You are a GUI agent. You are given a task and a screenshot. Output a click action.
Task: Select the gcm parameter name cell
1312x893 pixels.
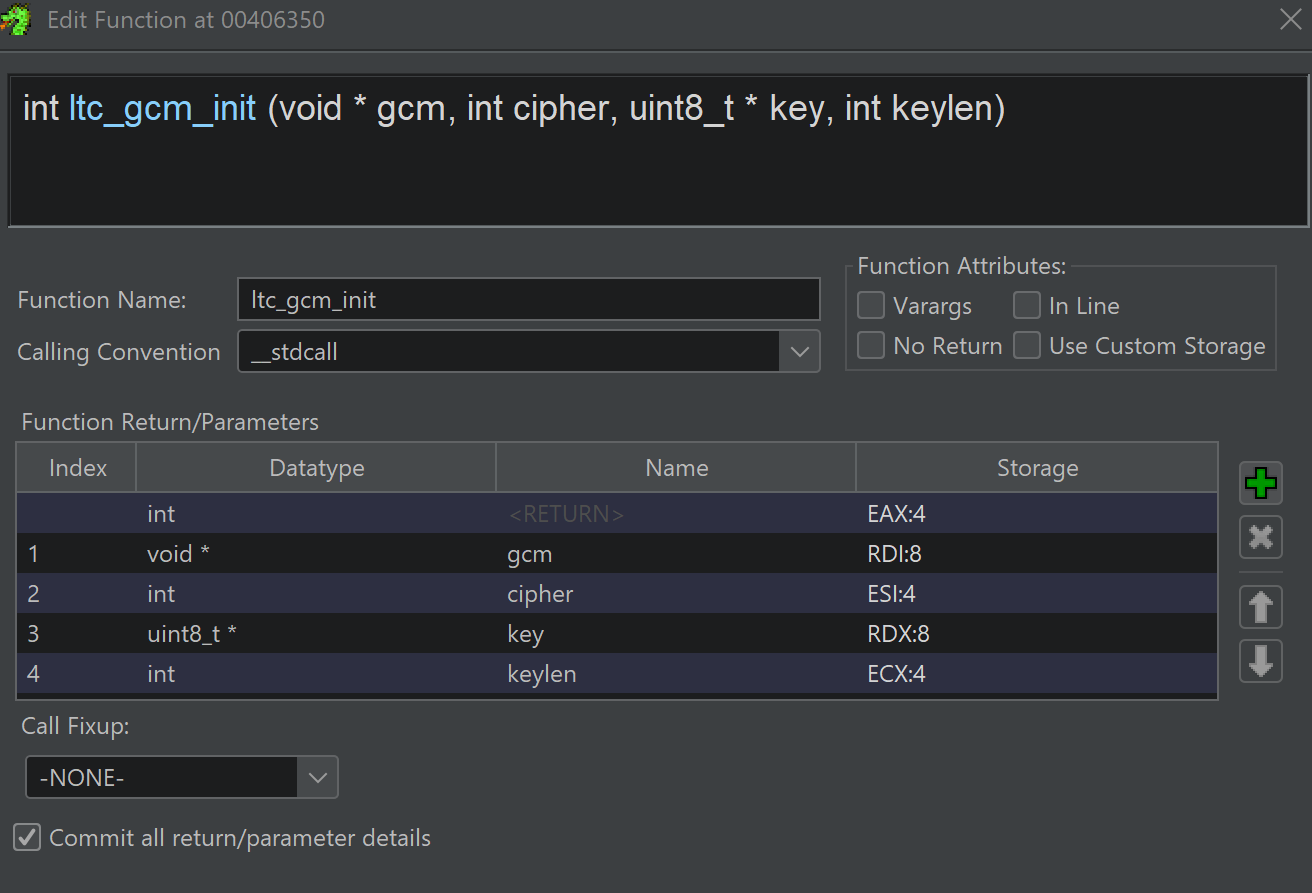tap(676, 554)
